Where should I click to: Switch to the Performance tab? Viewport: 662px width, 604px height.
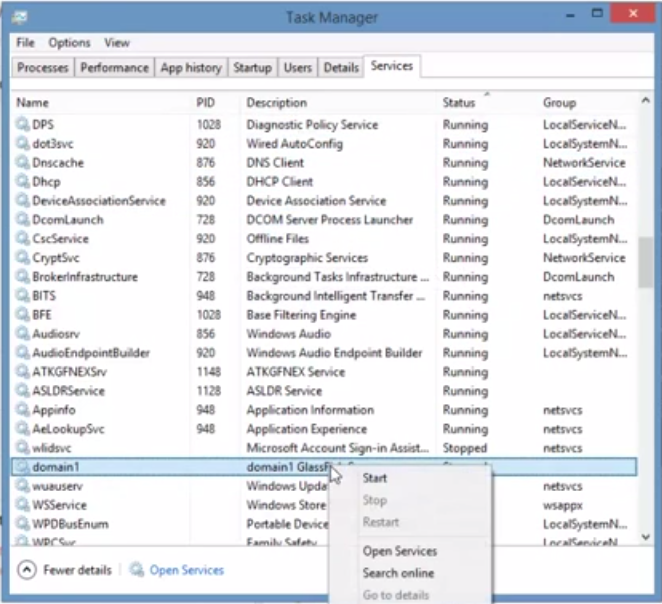tap(114, 68)
